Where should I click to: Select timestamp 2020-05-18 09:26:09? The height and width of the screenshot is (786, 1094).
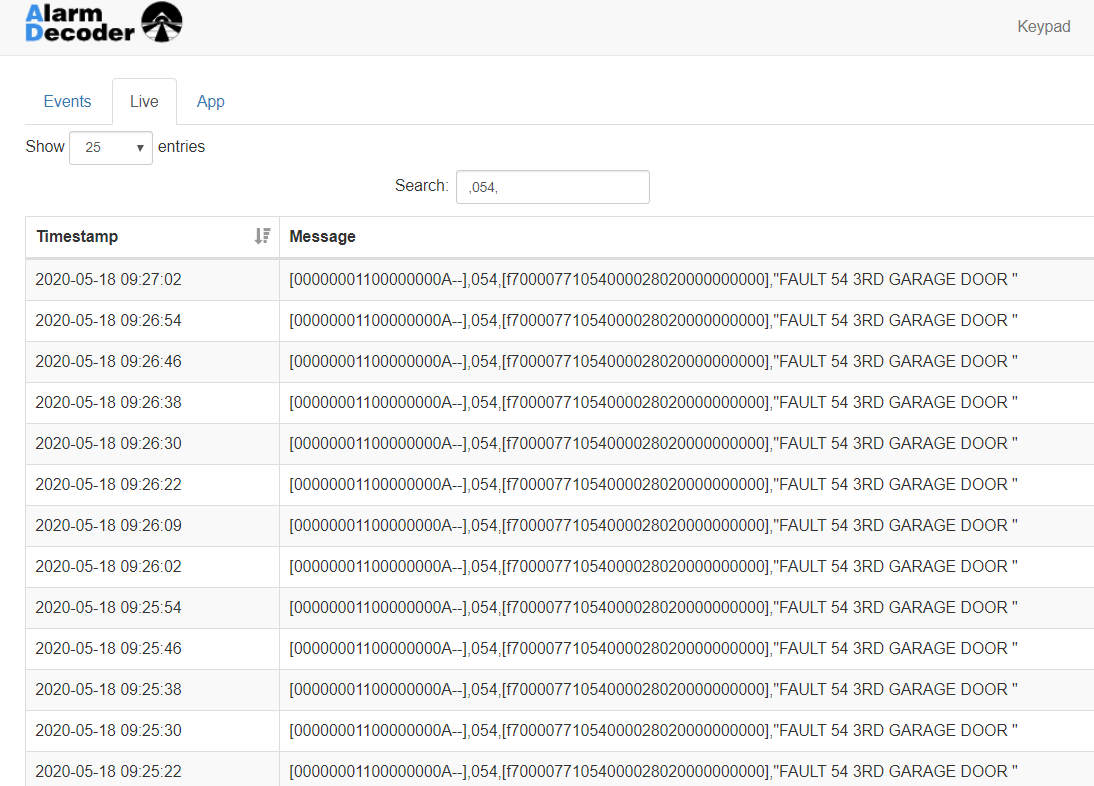[108, 525]
